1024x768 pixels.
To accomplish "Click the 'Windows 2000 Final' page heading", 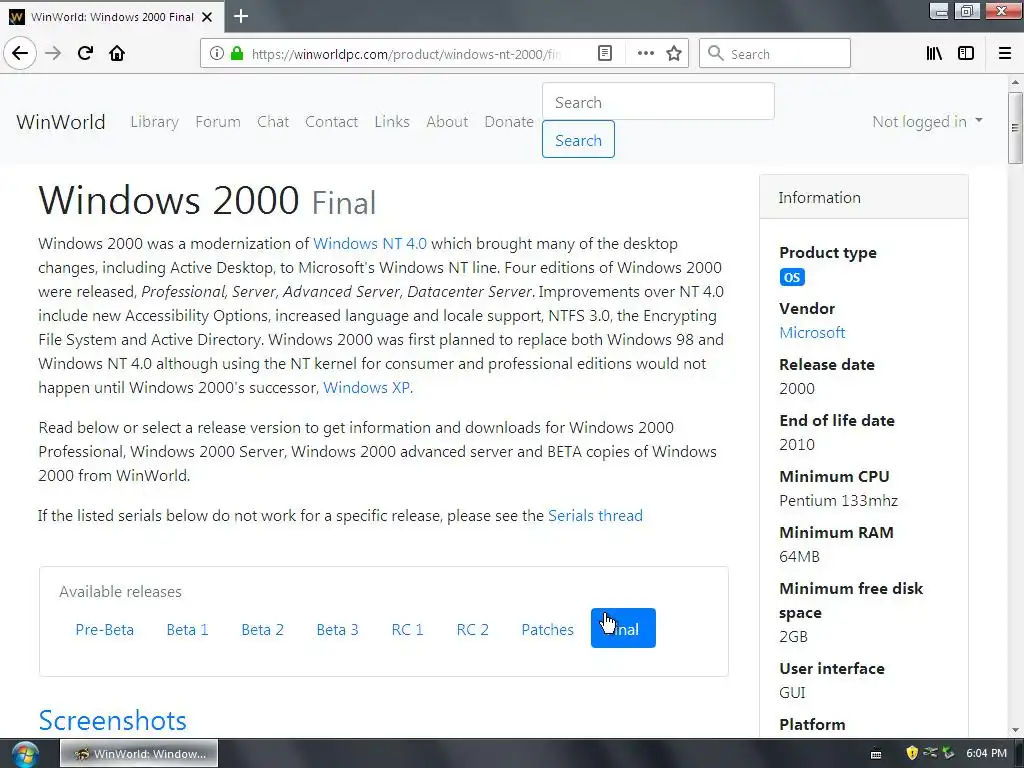I will click(207, 200).
